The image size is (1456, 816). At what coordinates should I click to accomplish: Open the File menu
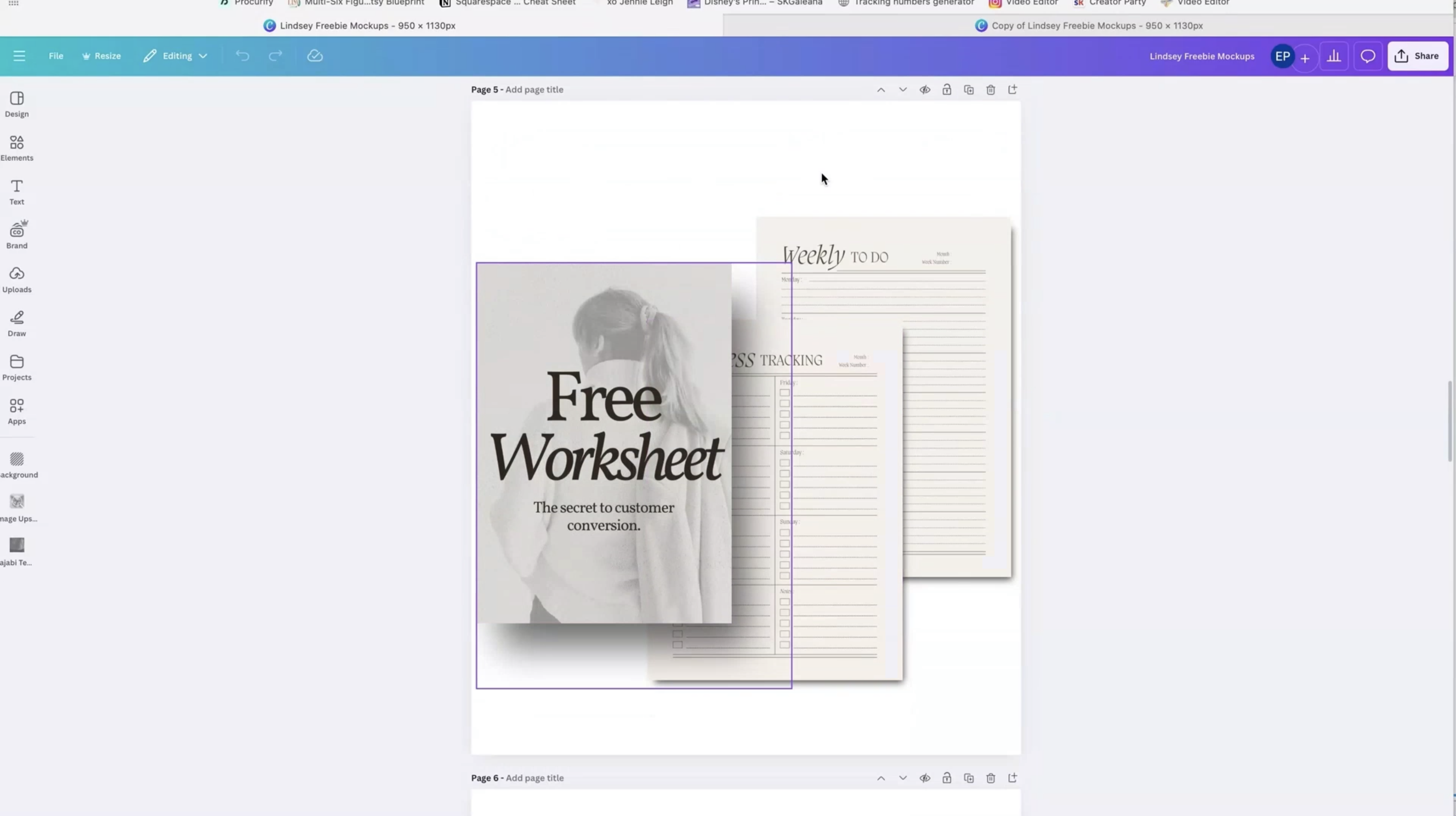coord(55,56)
